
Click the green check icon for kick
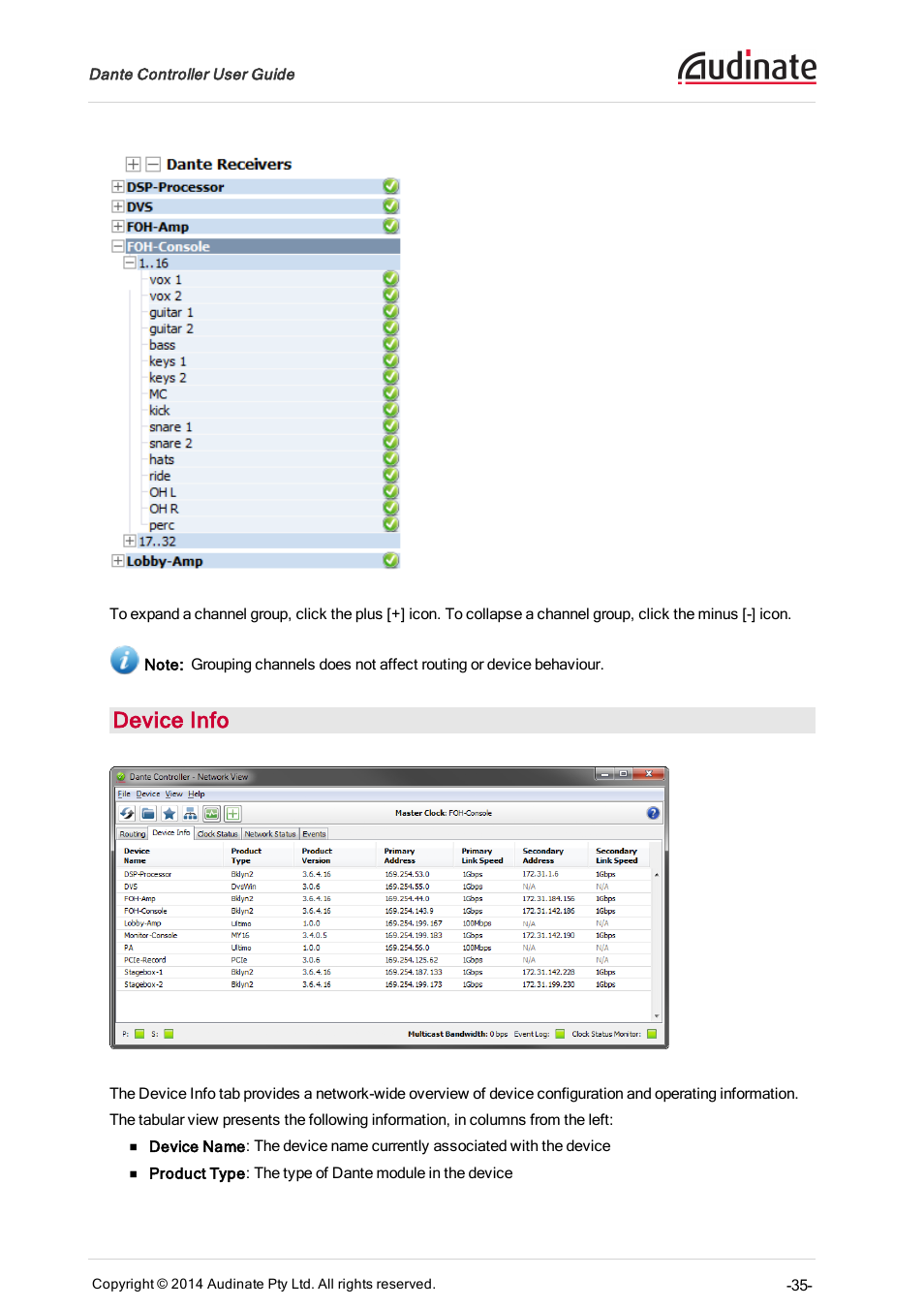click(x=390, y=410)
